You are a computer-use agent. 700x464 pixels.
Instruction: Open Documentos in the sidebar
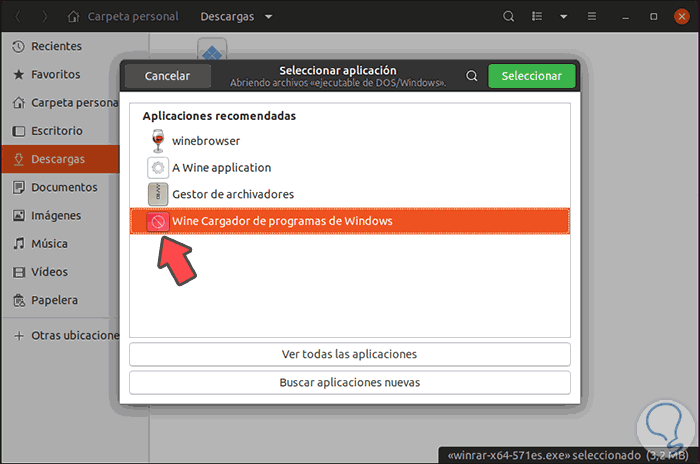click(x=61, y=187)
